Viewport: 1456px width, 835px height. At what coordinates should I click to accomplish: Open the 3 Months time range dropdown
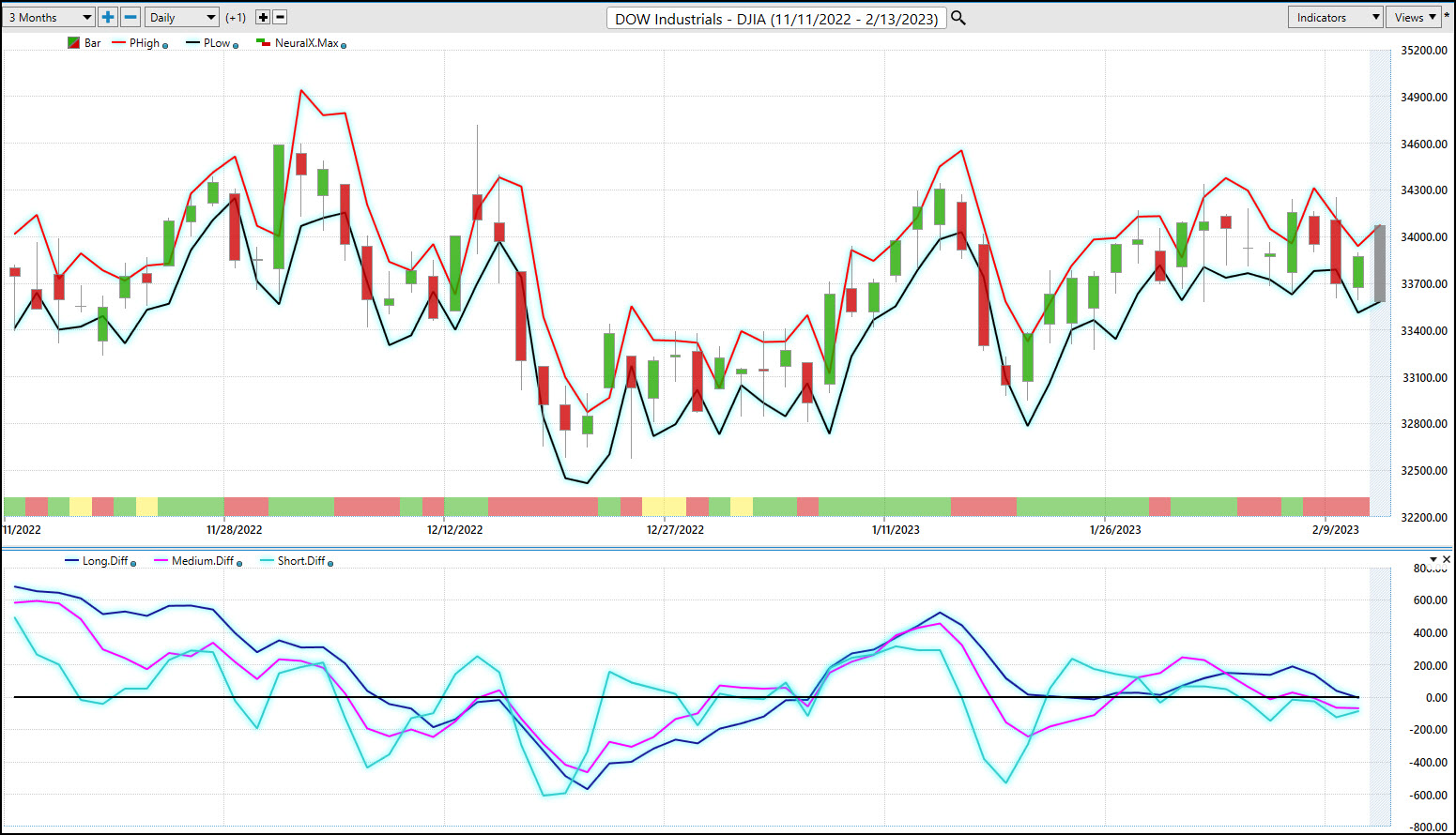pos(49,17)
